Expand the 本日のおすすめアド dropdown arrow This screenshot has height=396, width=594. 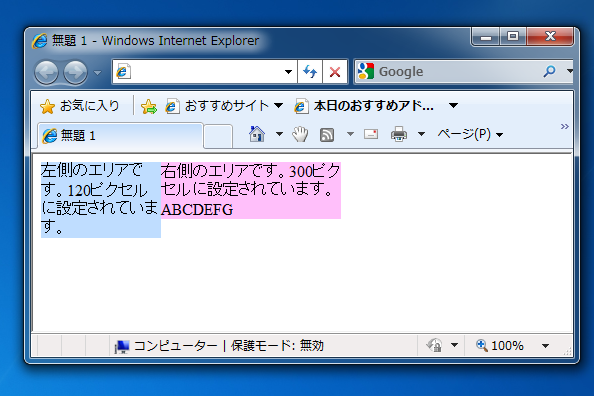453,105
